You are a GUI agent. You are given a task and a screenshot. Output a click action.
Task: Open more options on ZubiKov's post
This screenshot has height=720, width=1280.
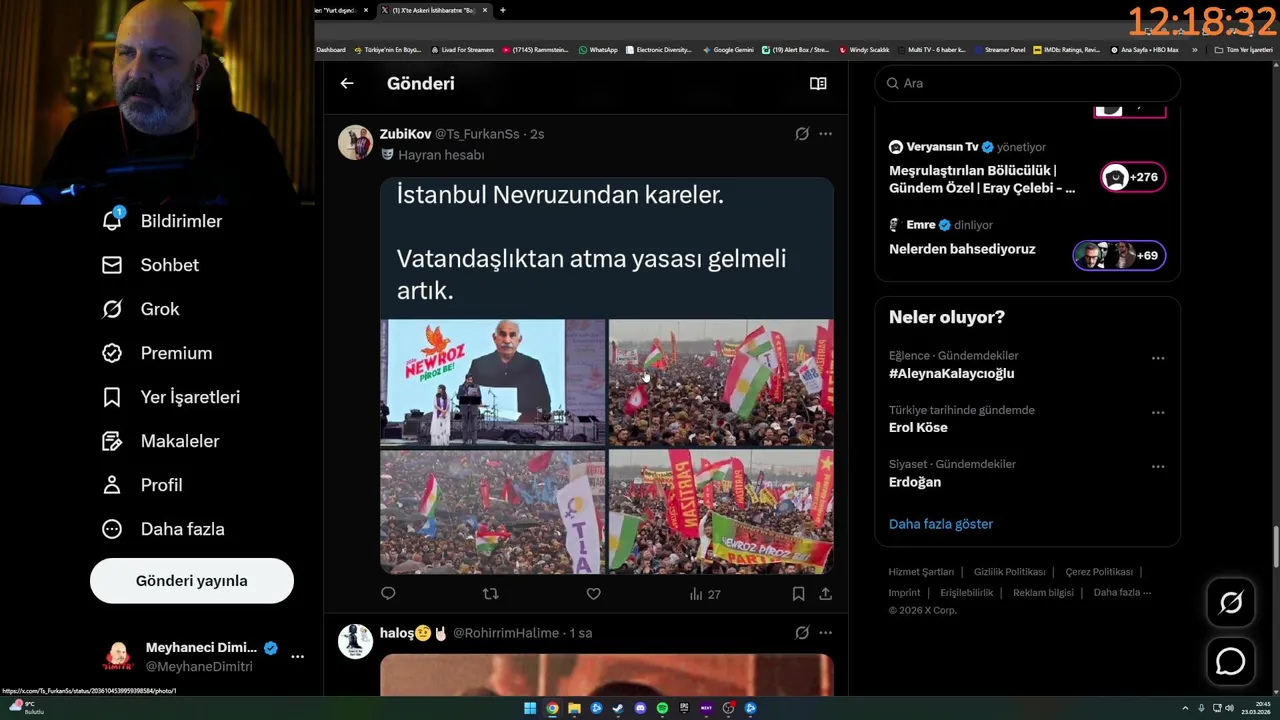click(x=825, y=134)
